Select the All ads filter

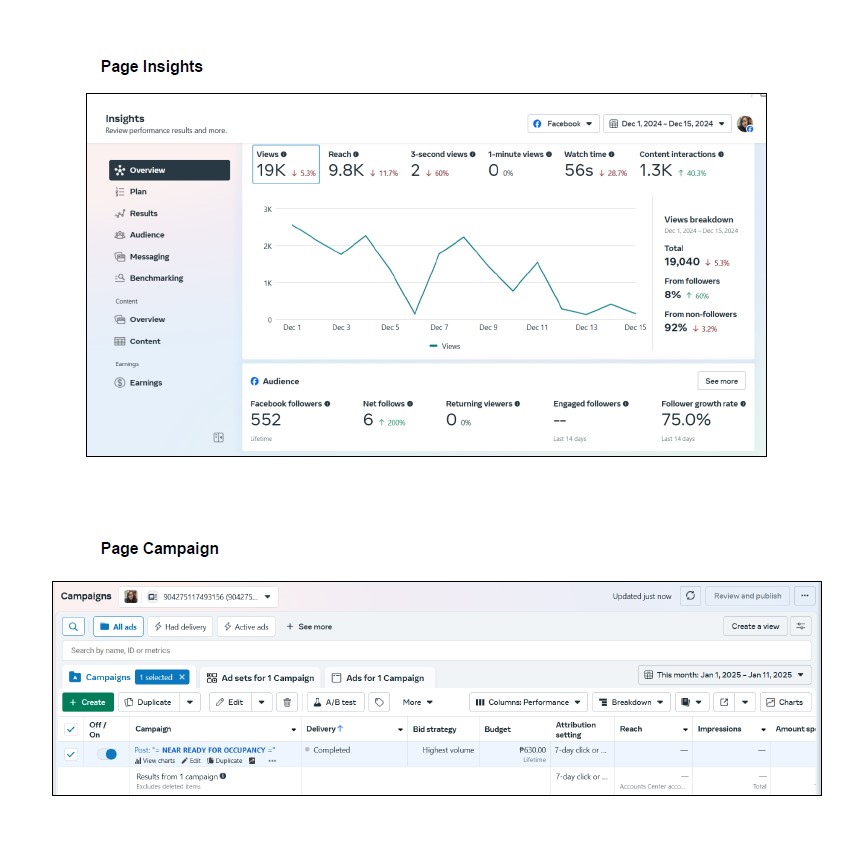point(118,627)
